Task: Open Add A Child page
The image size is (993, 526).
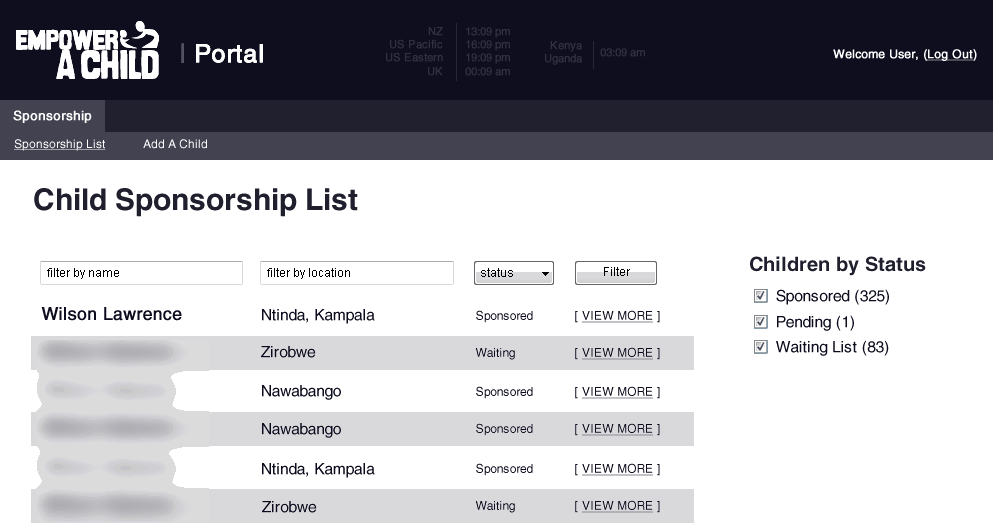Action: (175, 144)
